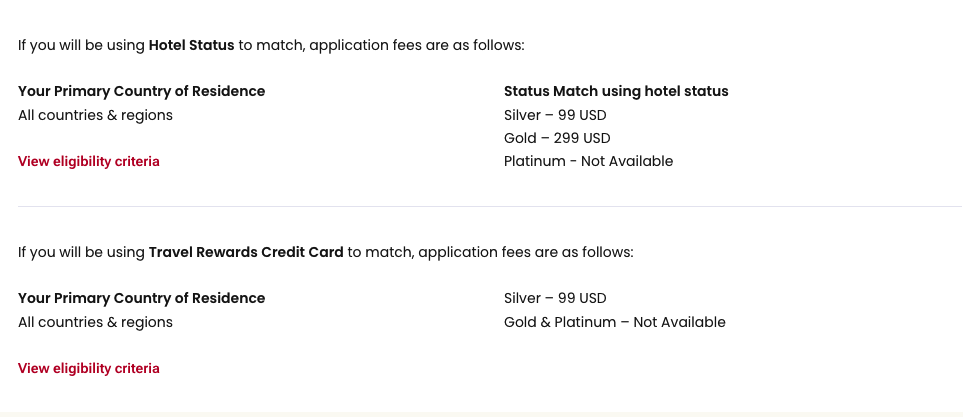Click the horizontal divider line between sections
The width and height of the screenshot is (963, 417).
(x=490, y=206)
